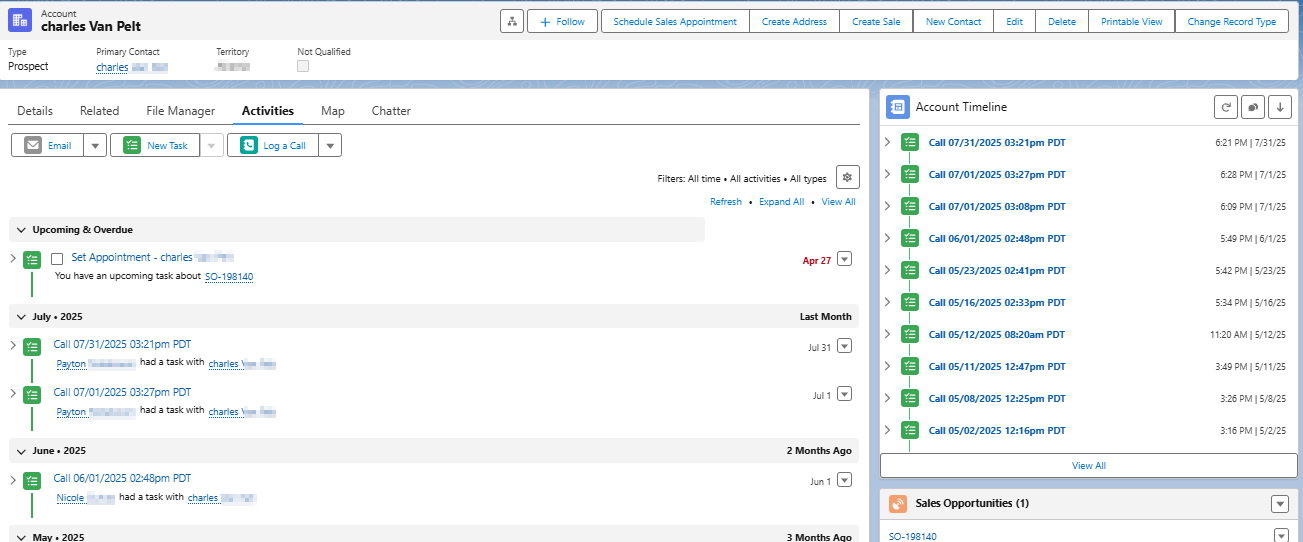Click the Account Timeline filter icon

(x=1253, y=107)
